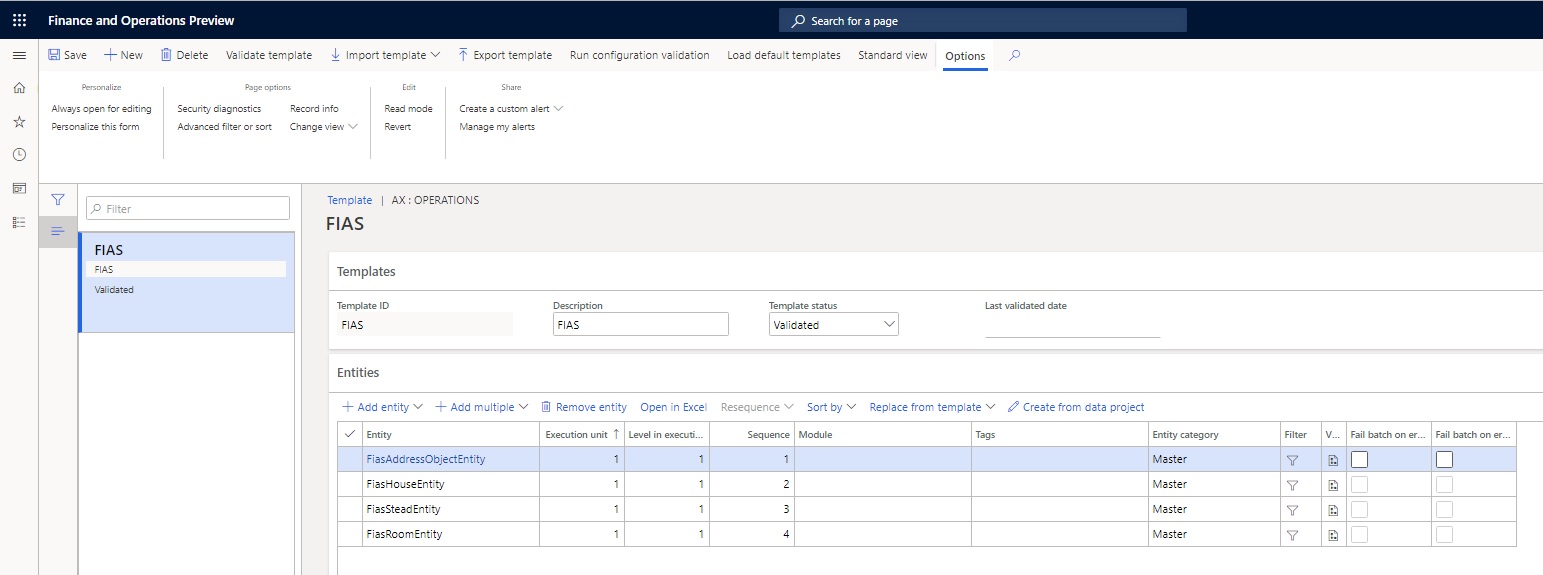1543x575 pixels.
Task: Tick first Fail batch checkbox for FiasHouseEntity
Action: click(x=1360, y=485)
